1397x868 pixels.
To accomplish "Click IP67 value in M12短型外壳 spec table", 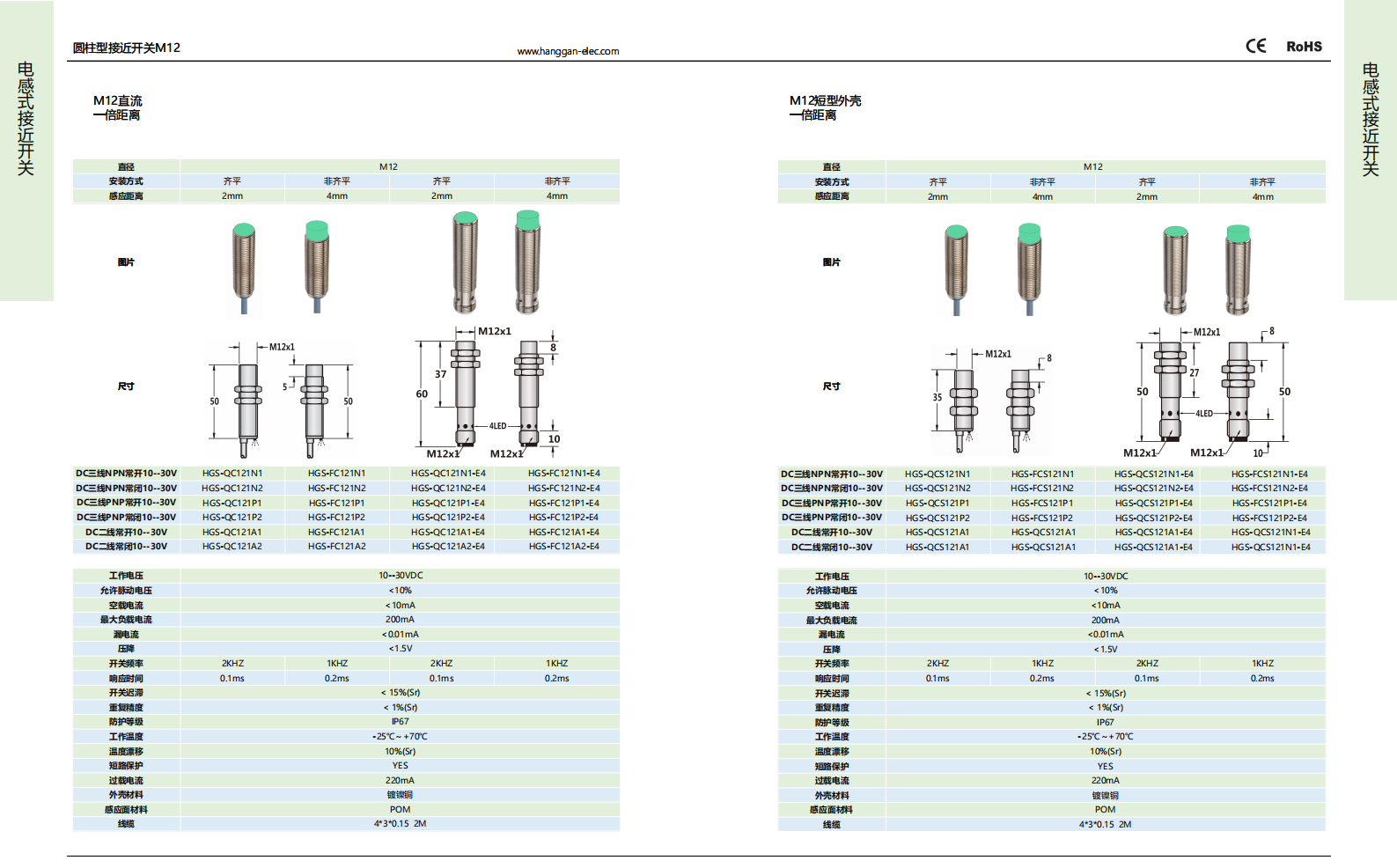I will click(x=1106, y=723).
